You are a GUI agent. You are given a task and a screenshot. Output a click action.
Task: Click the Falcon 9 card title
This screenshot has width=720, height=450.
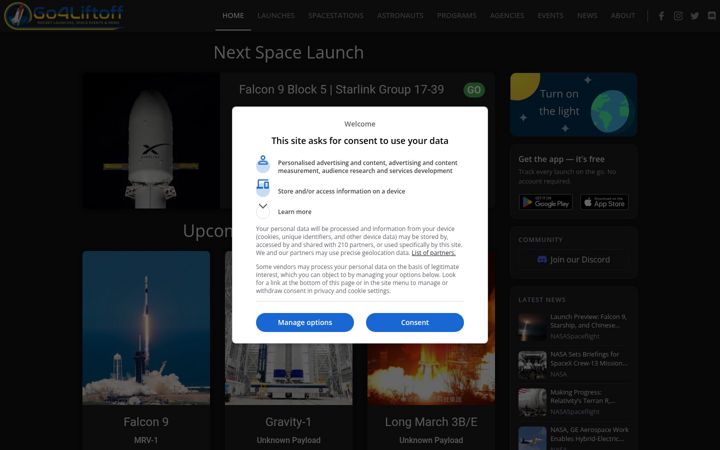[x=146, y=422]
